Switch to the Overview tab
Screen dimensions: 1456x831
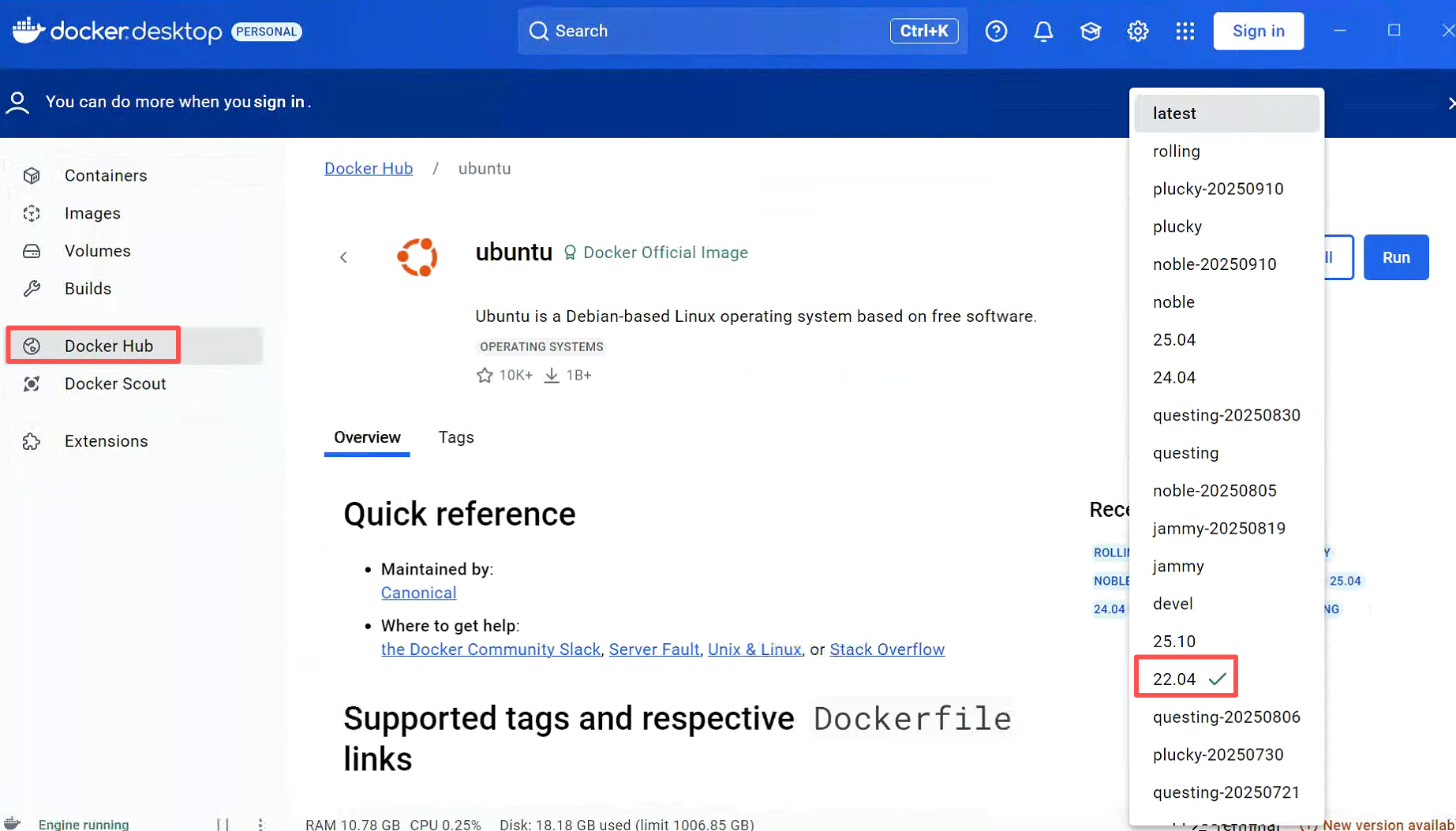(367, 437)
